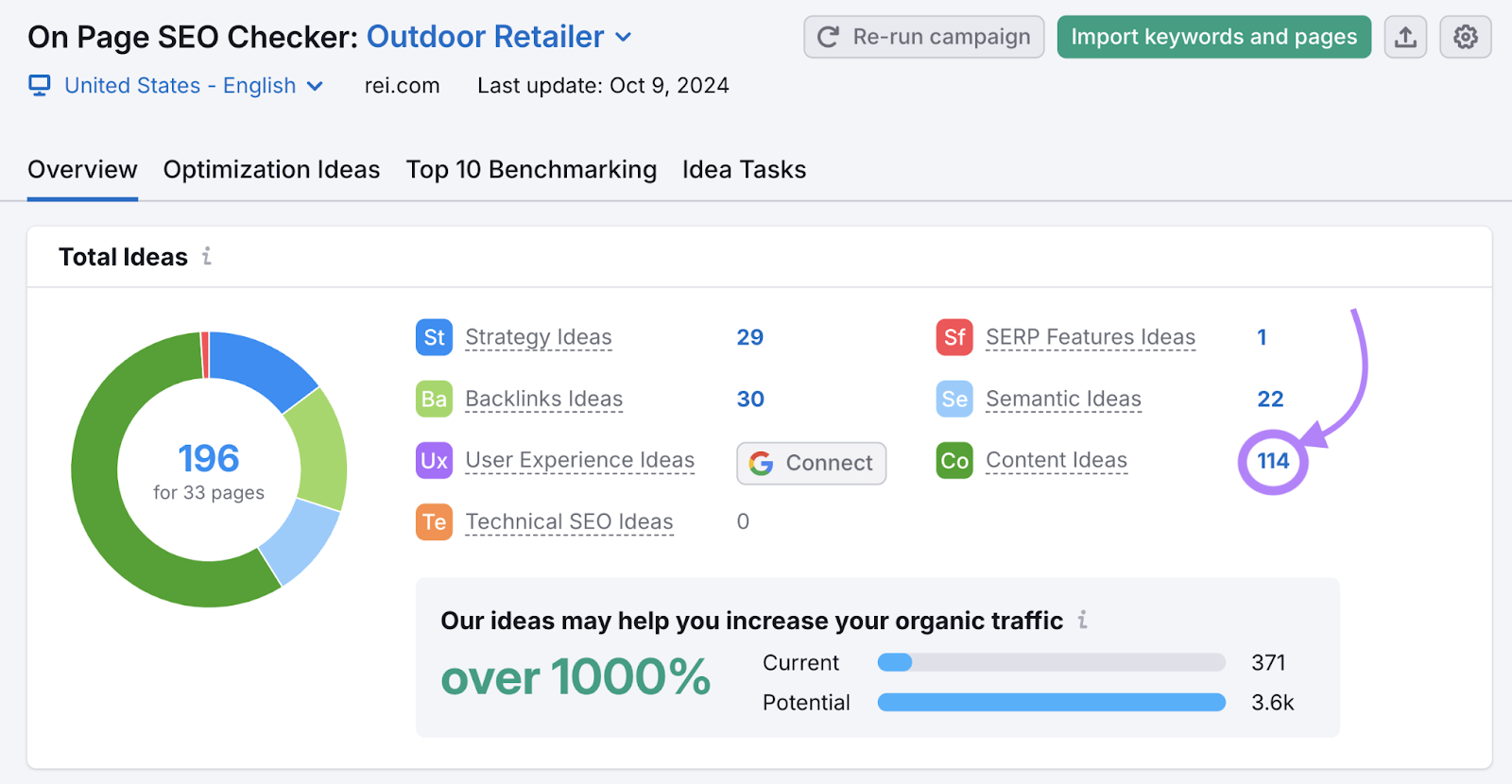Click the Strategy Ideas 'St' badge icon
The image size is (1512, 784).
coord(434,337)
